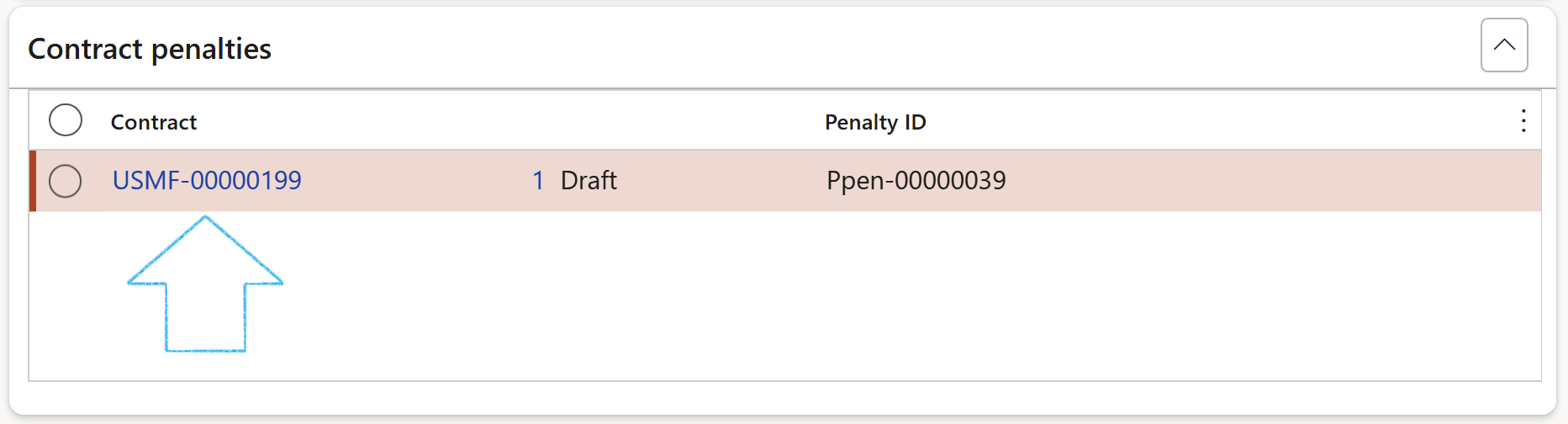Screen dimensions: 1568x424
Task: Click unlabeled header above the Draft cell
Action: pyautogui.click(x=589, y=123)
